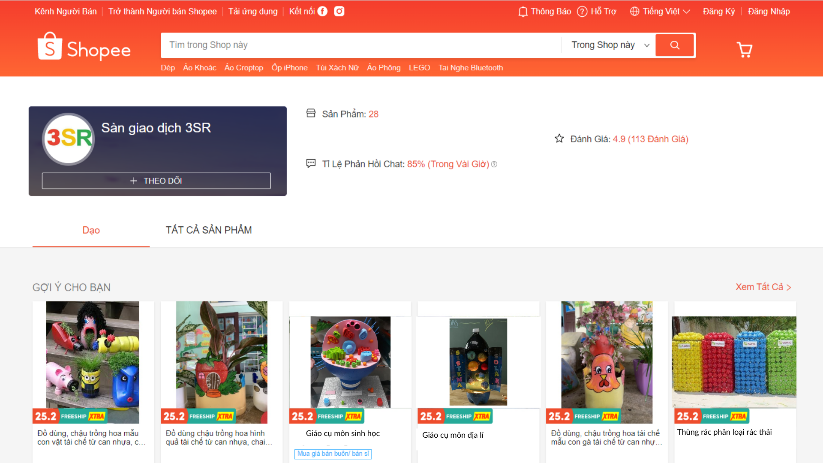
Task: Click the 3SR shop avatar
Action: pyautogui.click(x=68, y=139)
